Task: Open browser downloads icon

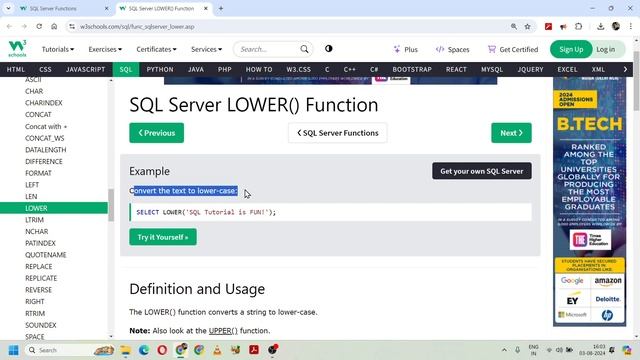Action: click(x=600, y=27)
